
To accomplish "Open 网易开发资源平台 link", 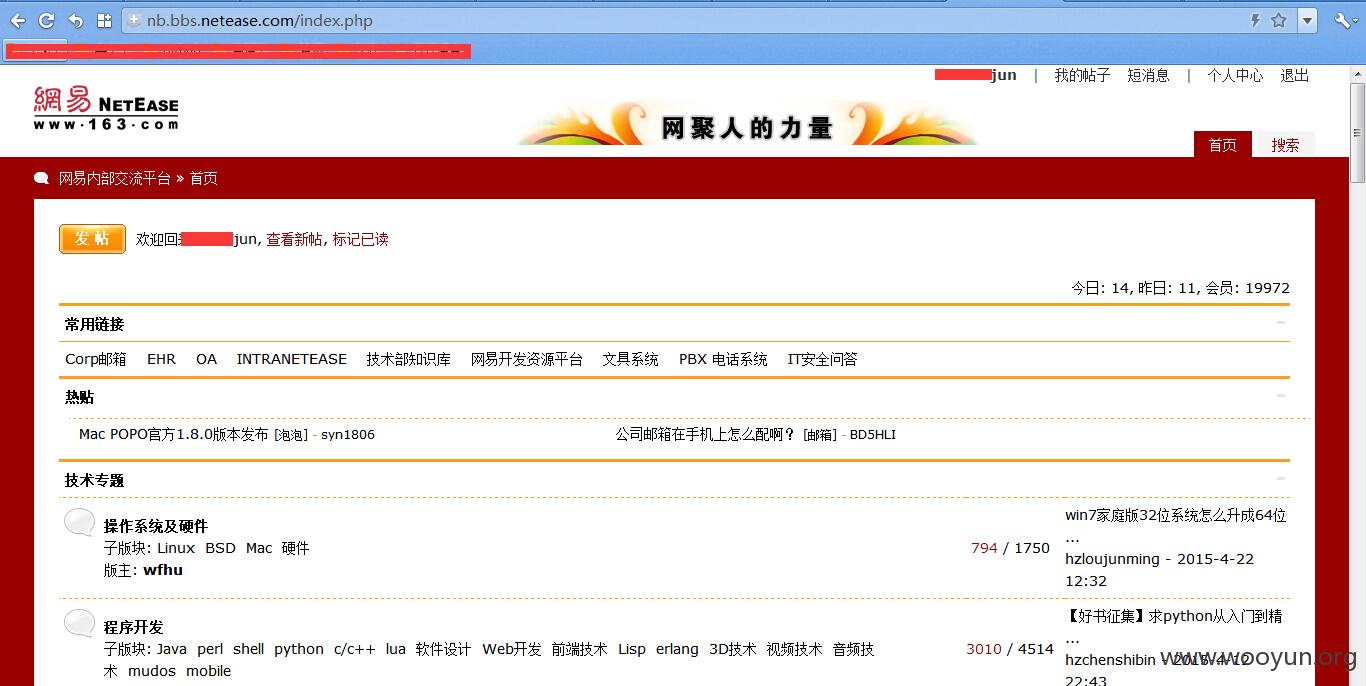I will click(527, 359).
